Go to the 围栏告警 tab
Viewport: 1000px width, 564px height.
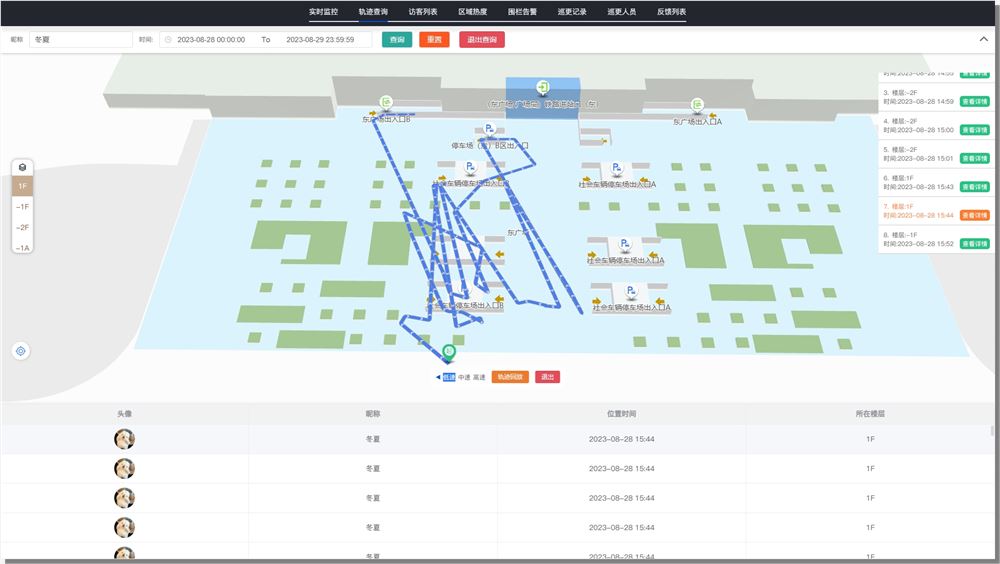522,11
